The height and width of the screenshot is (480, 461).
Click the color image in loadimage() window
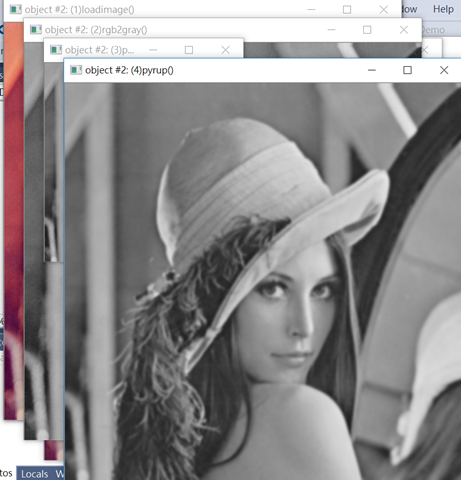click(x=14, y=220)
